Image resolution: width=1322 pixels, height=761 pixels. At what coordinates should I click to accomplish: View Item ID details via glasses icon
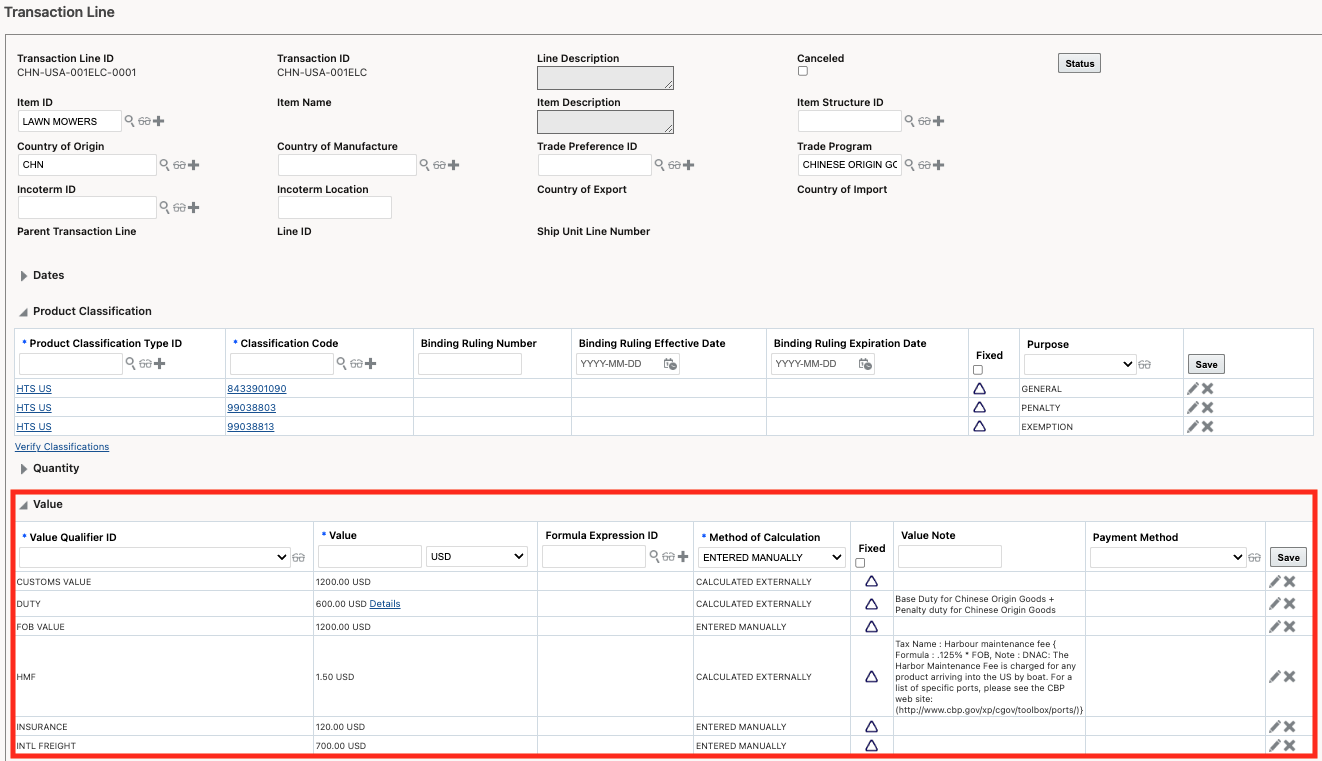pyautogui.click(x=144, y=121)
